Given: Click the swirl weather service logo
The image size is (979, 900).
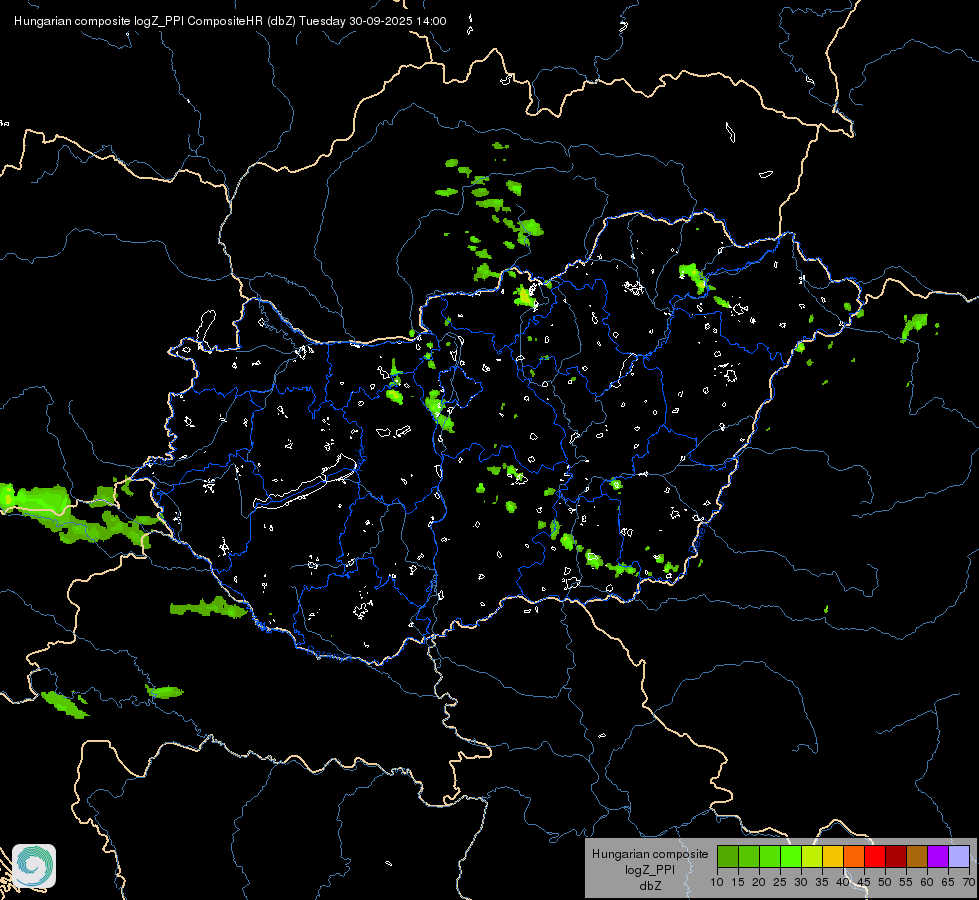Looking at the screenshot, I should coord(34,866).
